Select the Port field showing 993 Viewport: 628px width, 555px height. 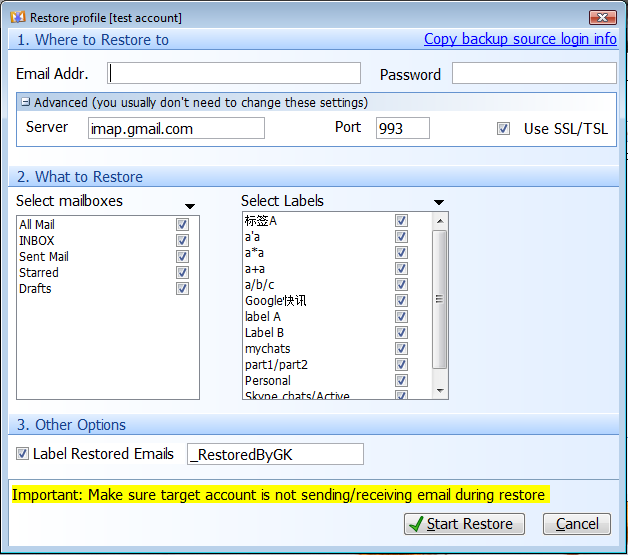pyautogui.click(x=402, y=128)
